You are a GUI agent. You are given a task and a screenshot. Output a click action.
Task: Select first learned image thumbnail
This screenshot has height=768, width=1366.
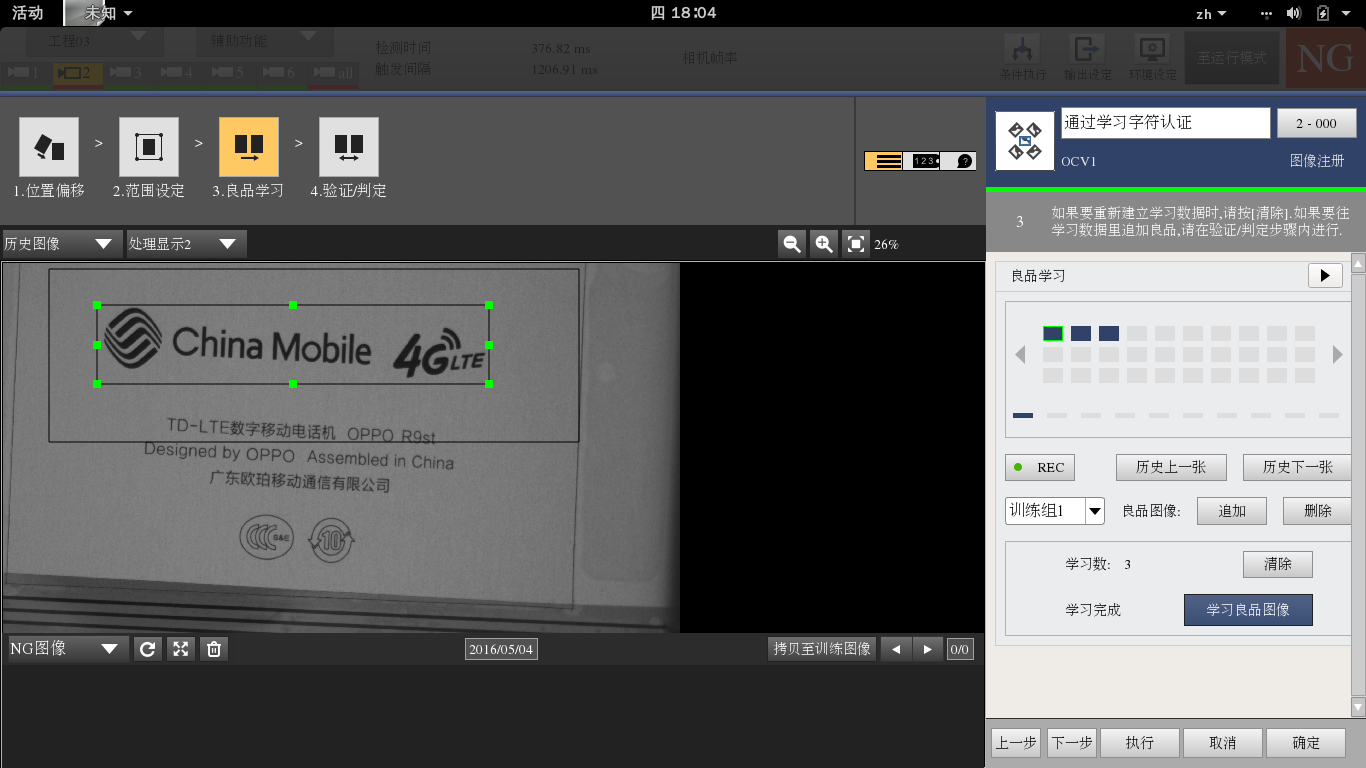pos(1053,334)
